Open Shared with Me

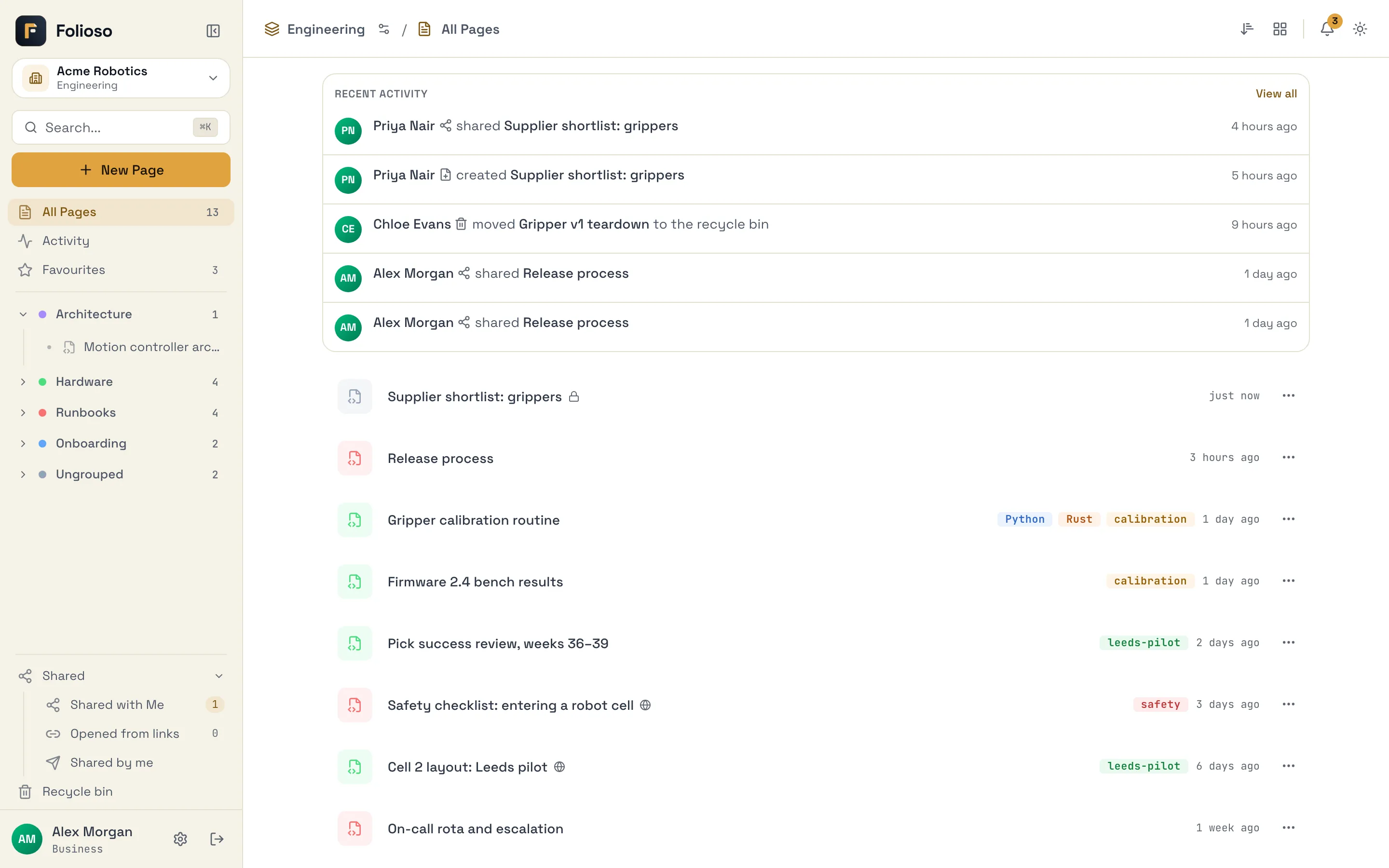coord(134,705)
